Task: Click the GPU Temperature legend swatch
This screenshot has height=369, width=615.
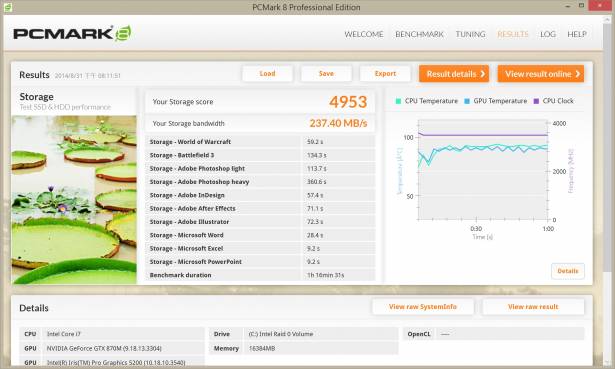Action: coord(467,101)
